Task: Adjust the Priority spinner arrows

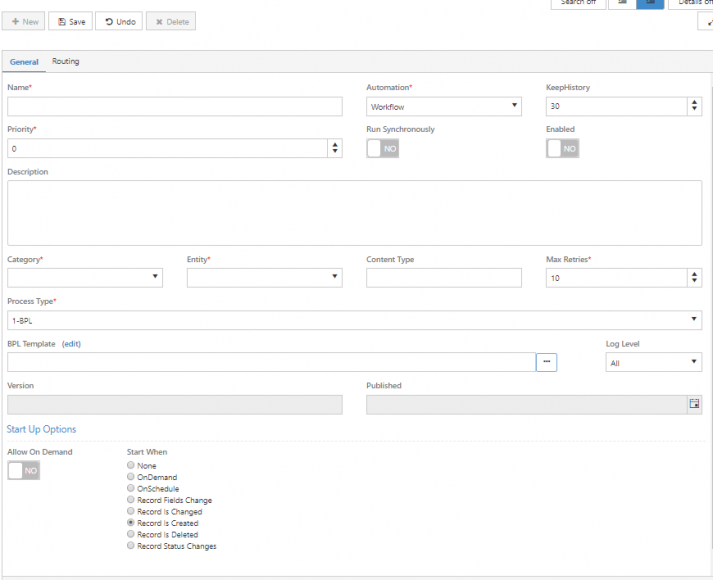Action: pyautogui.click(x=335, y=148)
